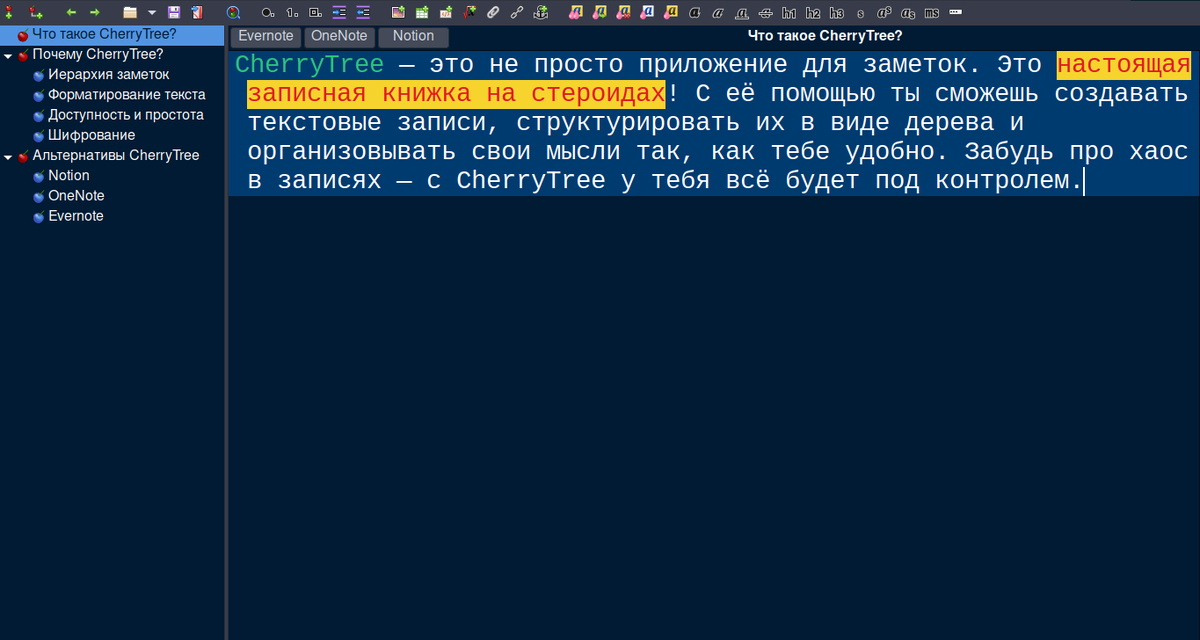The image size is (1200, 640).
Task: Apply h1 heading style
Action: point(789,13)
